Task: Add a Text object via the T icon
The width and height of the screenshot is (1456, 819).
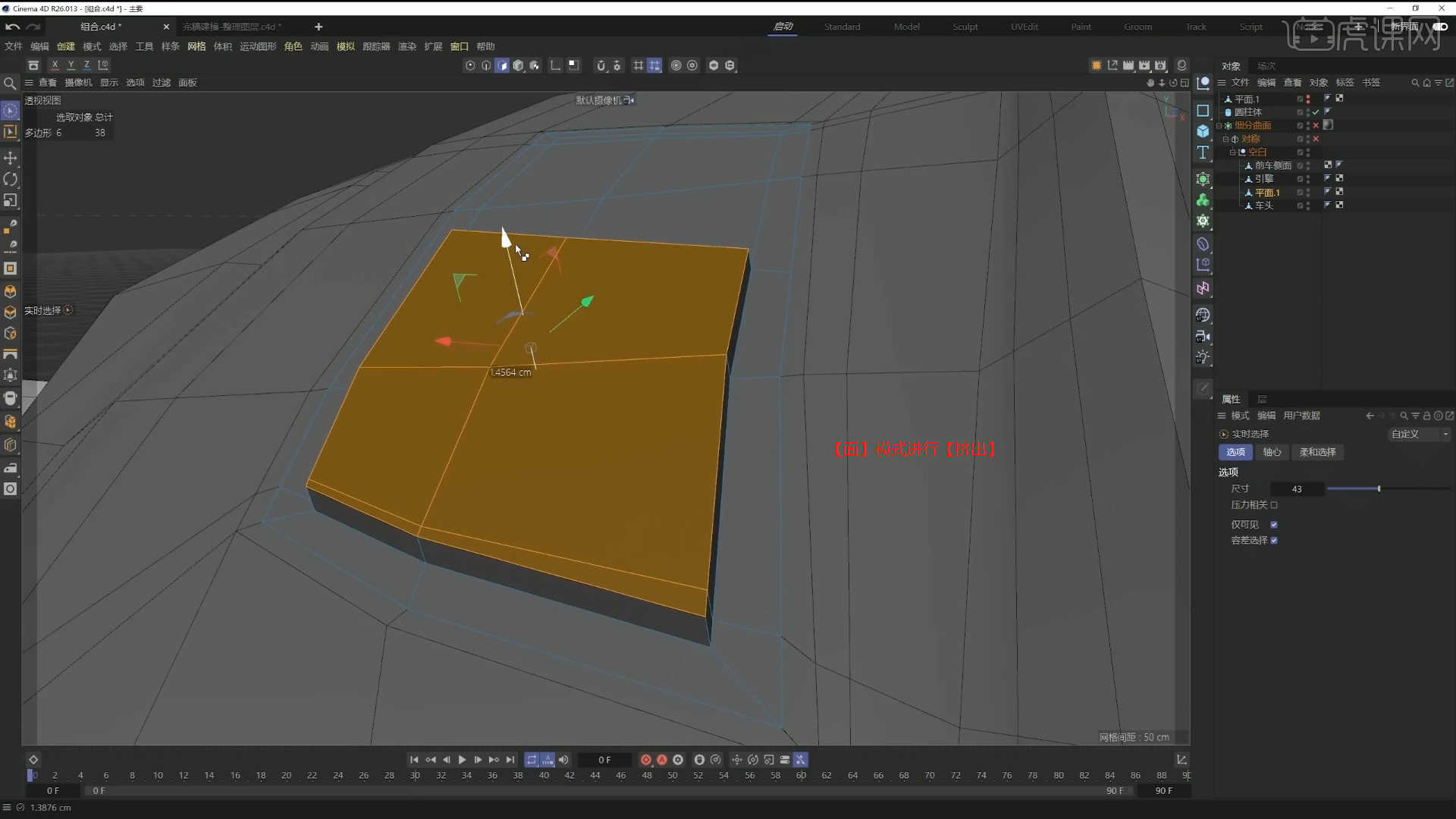Action: pos(1203,152)
